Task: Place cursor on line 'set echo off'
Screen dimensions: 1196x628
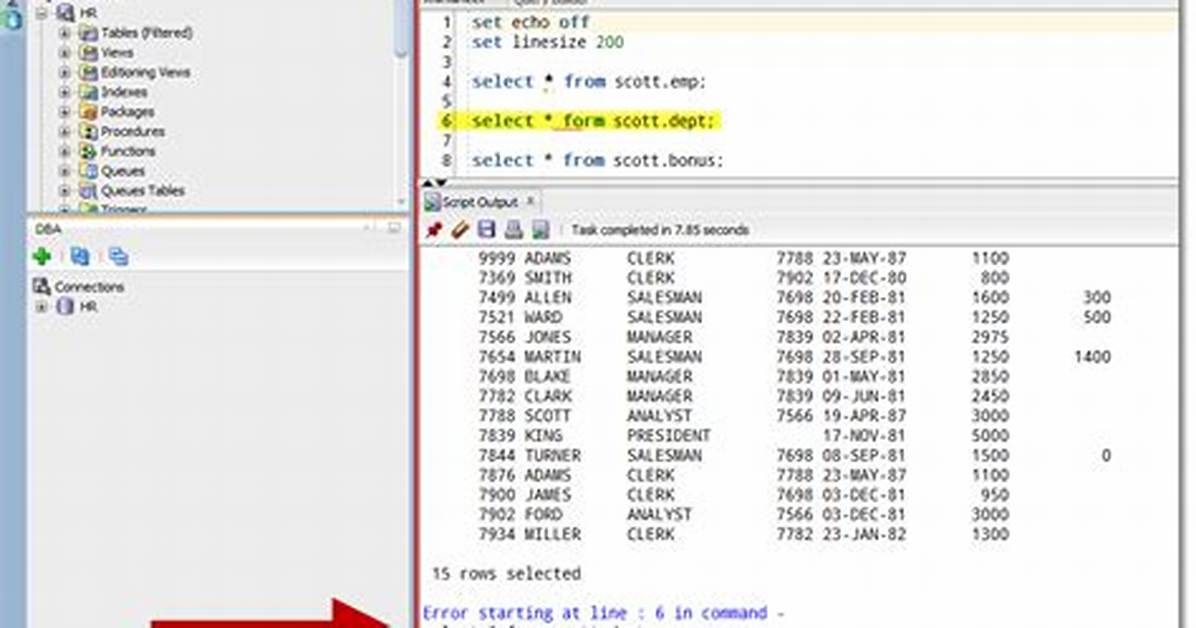Action: pos(531,22)
